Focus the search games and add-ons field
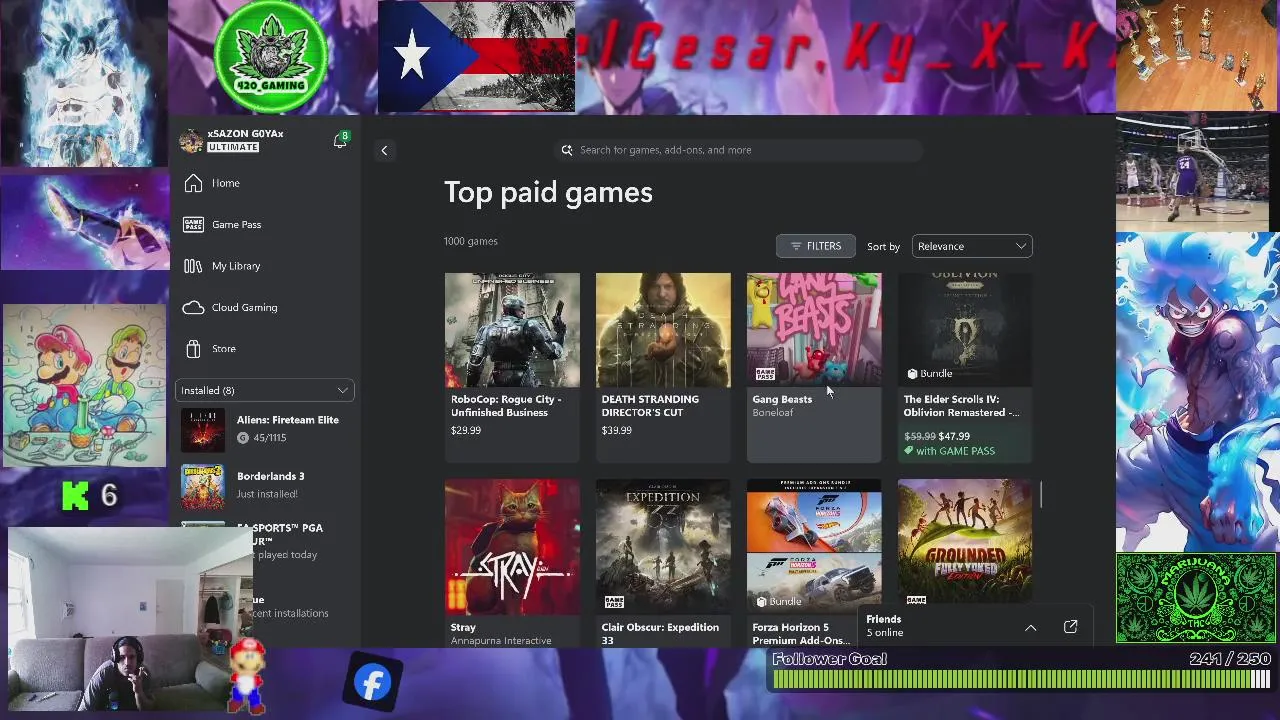 (x=740, y=150)
